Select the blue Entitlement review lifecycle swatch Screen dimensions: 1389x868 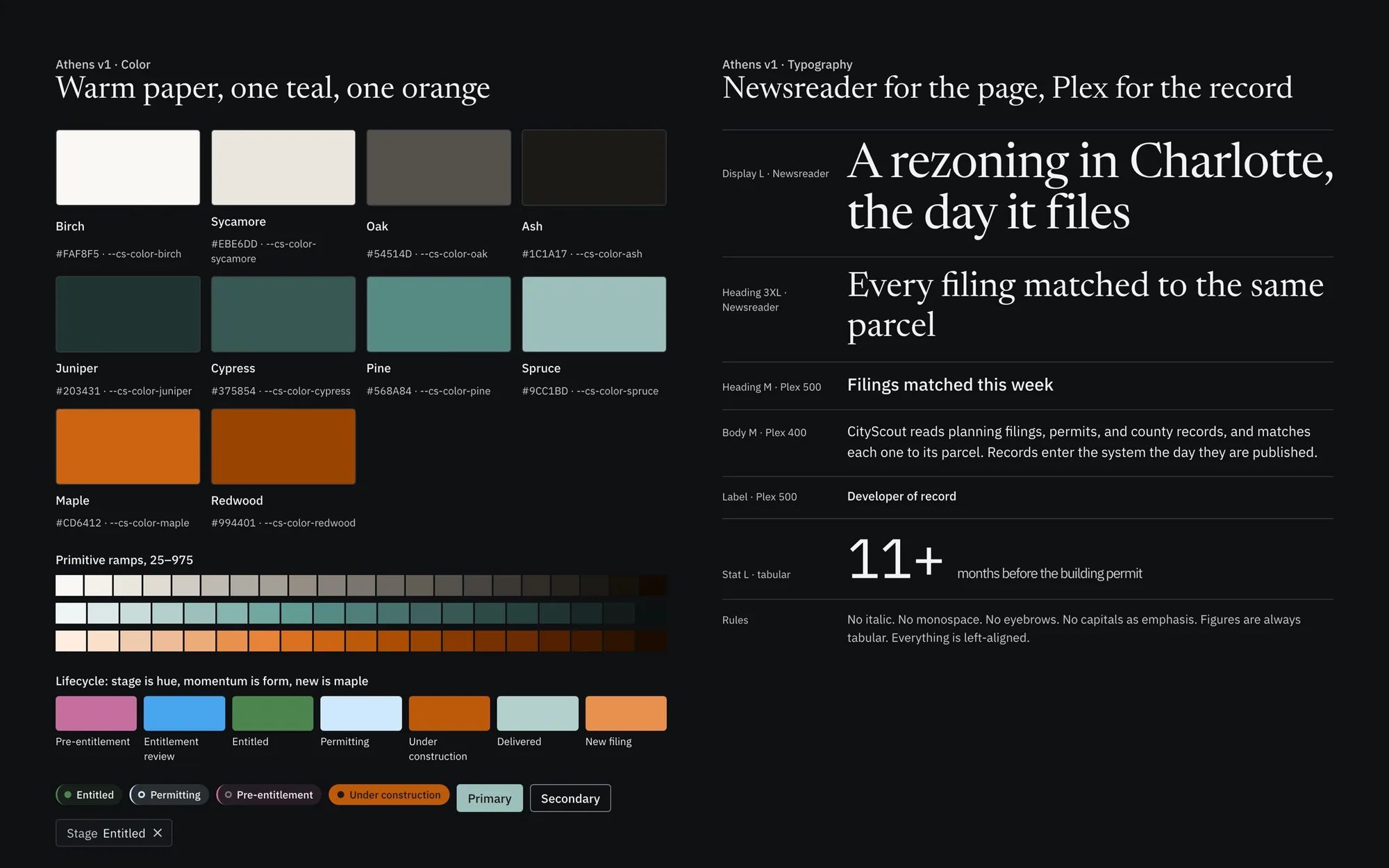184,713
